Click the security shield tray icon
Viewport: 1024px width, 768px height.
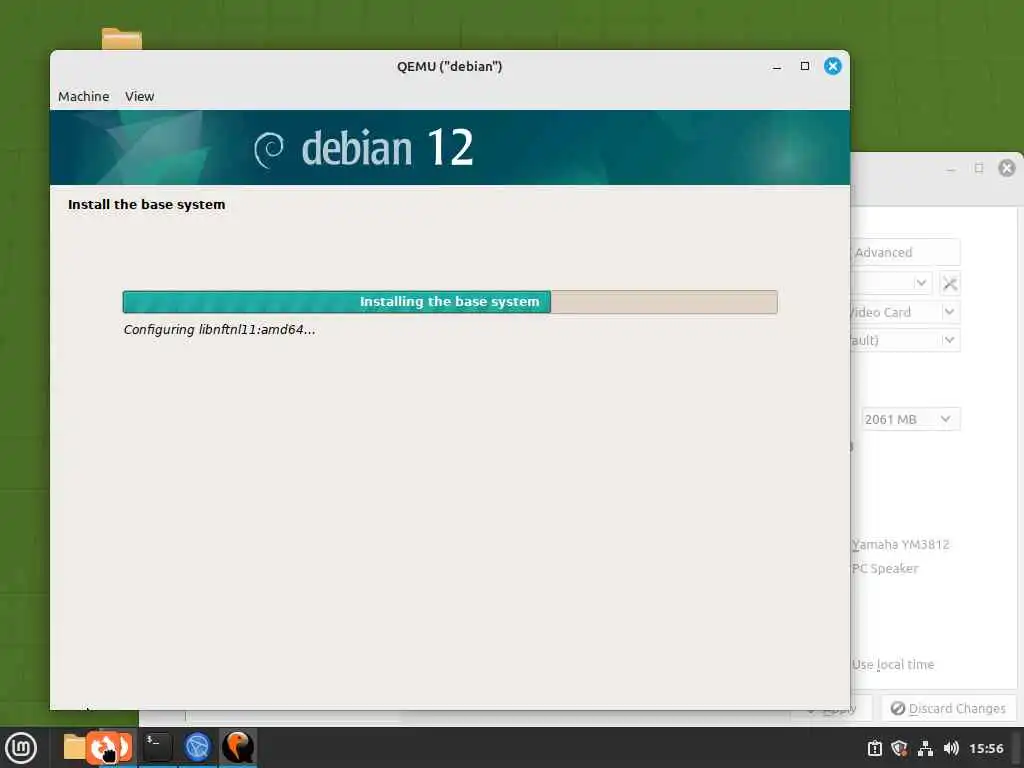click(899, 748)
